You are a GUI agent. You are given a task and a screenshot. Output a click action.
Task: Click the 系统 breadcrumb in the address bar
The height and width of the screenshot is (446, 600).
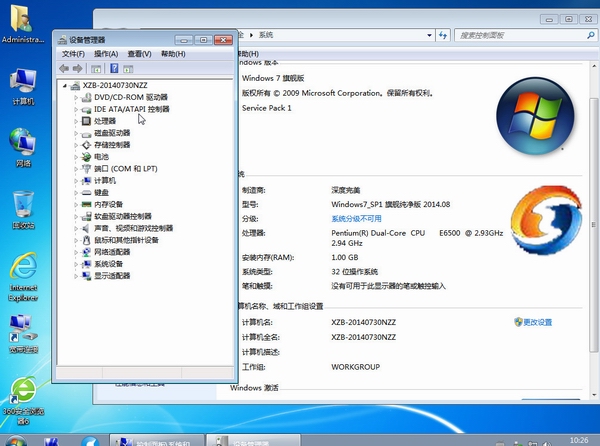(x=266, y=35)
